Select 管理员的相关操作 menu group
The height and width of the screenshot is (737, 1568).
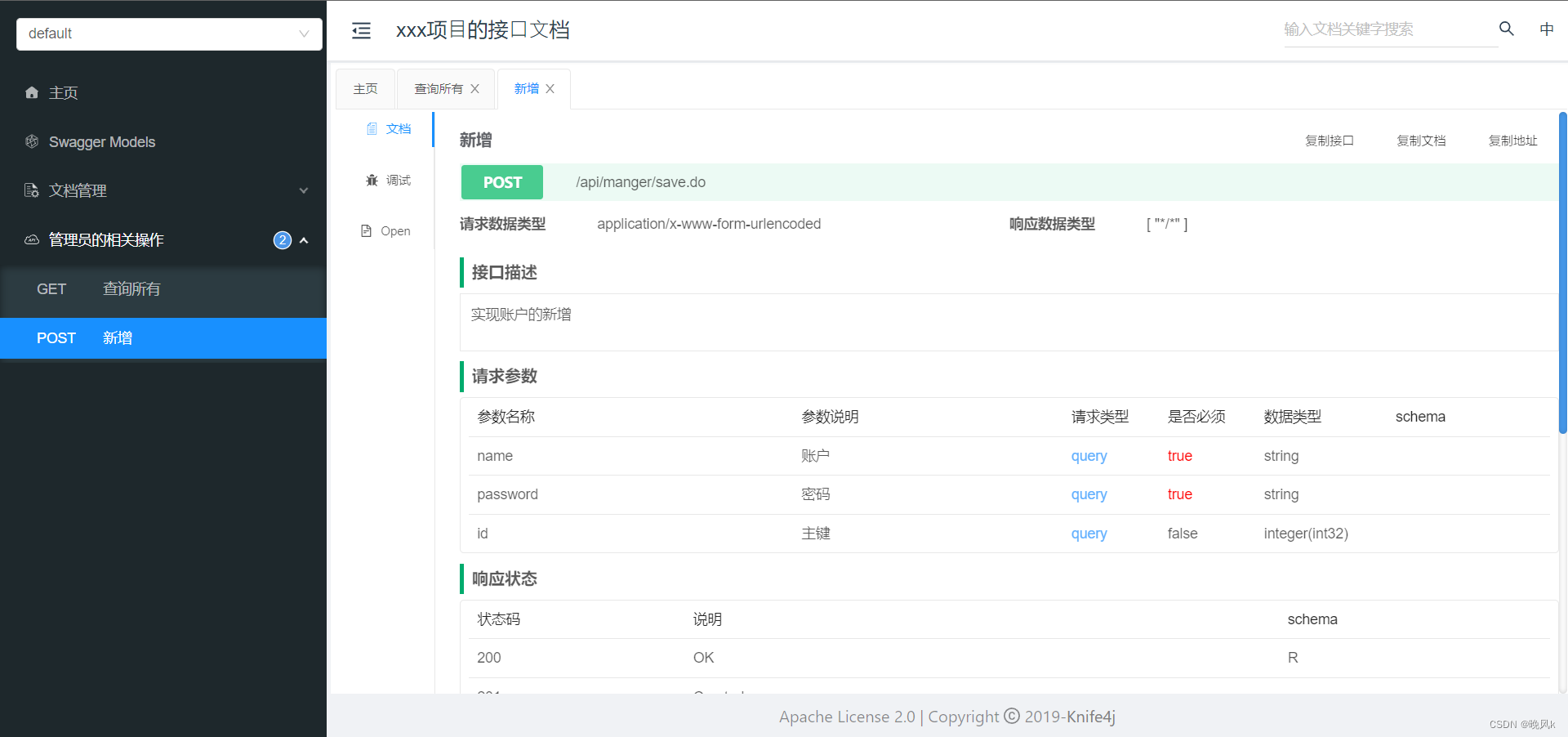click(x=163, y=239)
